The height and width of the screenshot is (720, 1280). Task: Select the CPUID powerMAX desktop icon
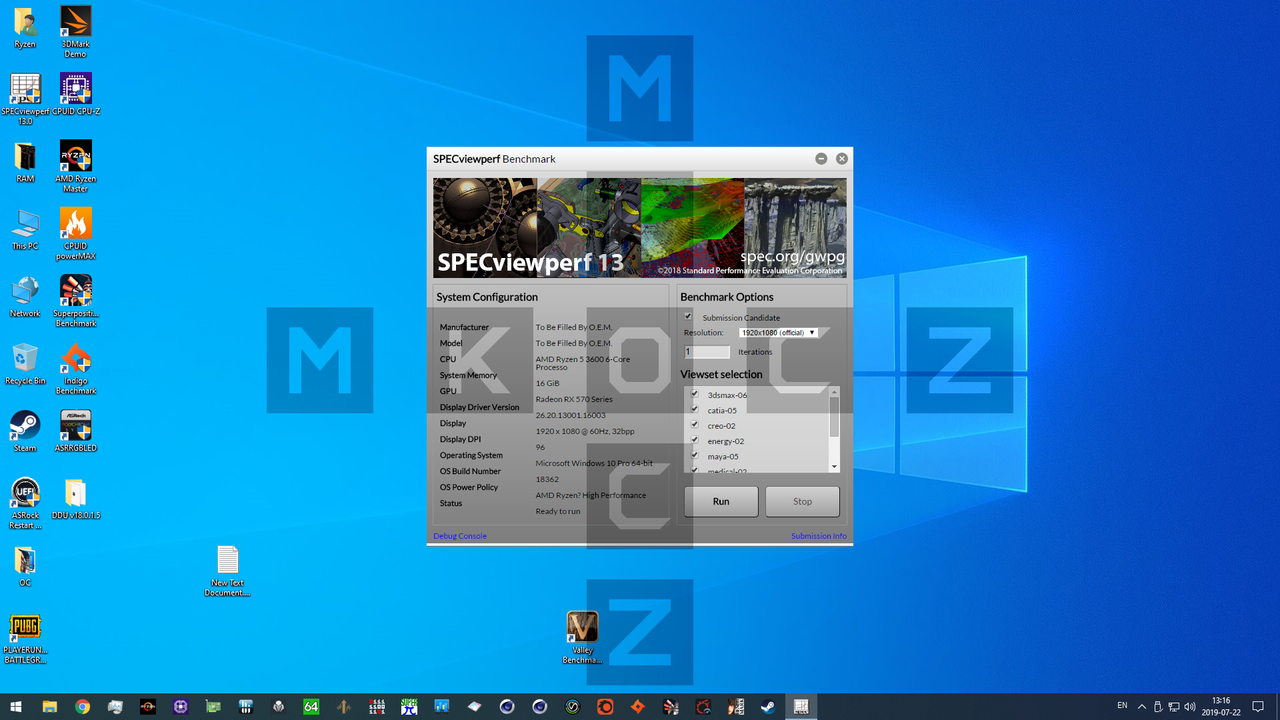click(x=75, y=233)
